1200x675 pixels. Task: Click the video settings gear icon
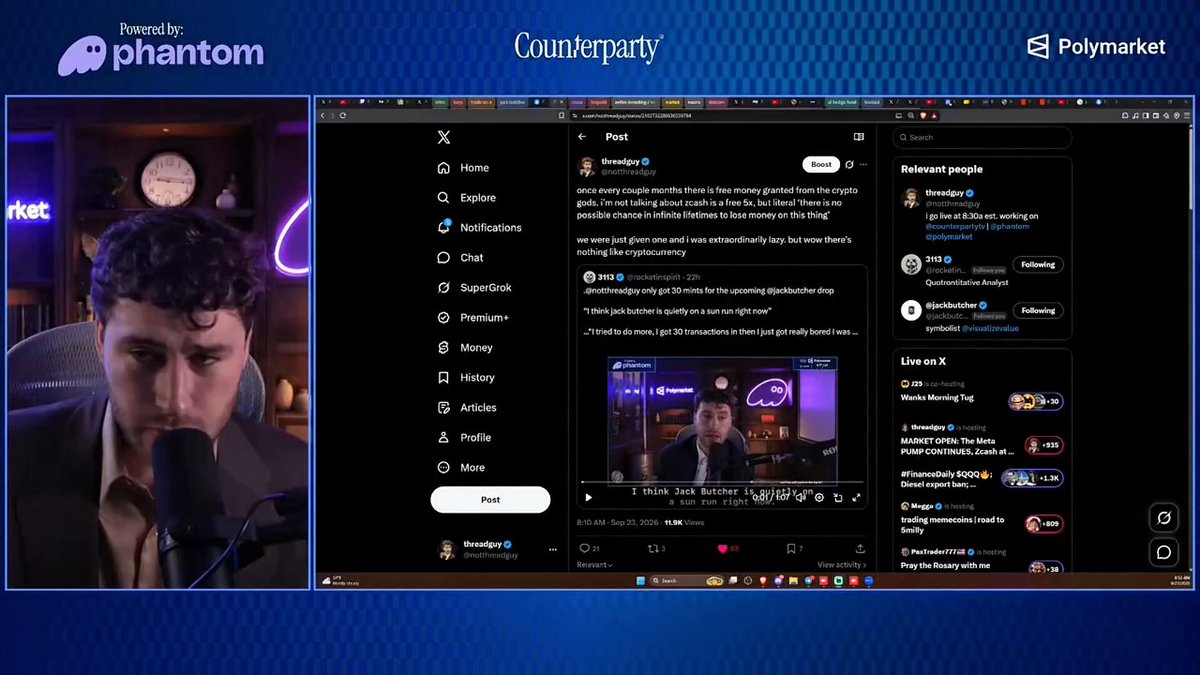819,497
